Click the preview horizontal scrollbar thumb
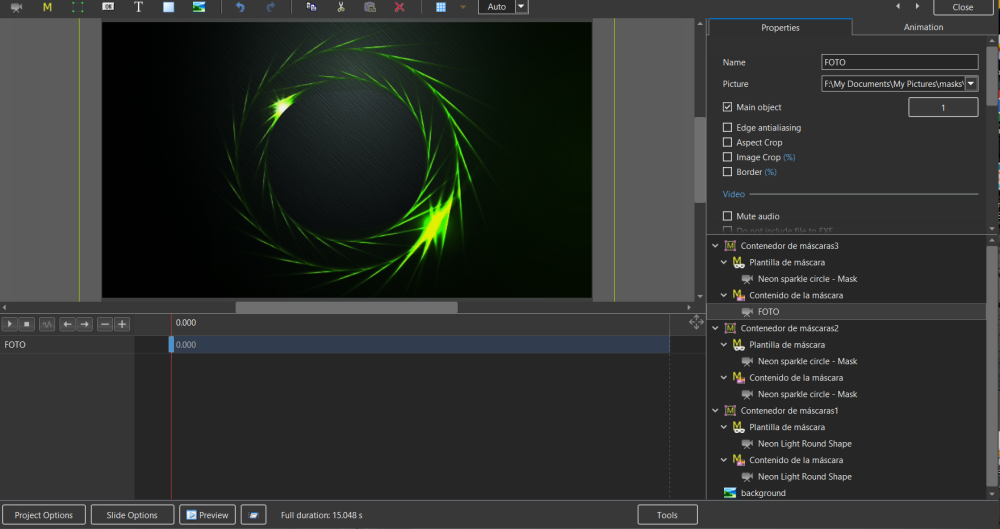The image size is (1000, 529). click(346, 307)
